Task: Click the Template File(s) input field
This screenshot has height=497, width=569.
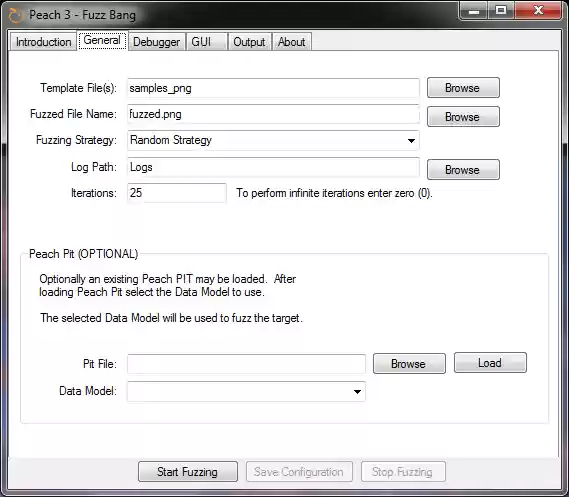Action: tap(273, 88)
